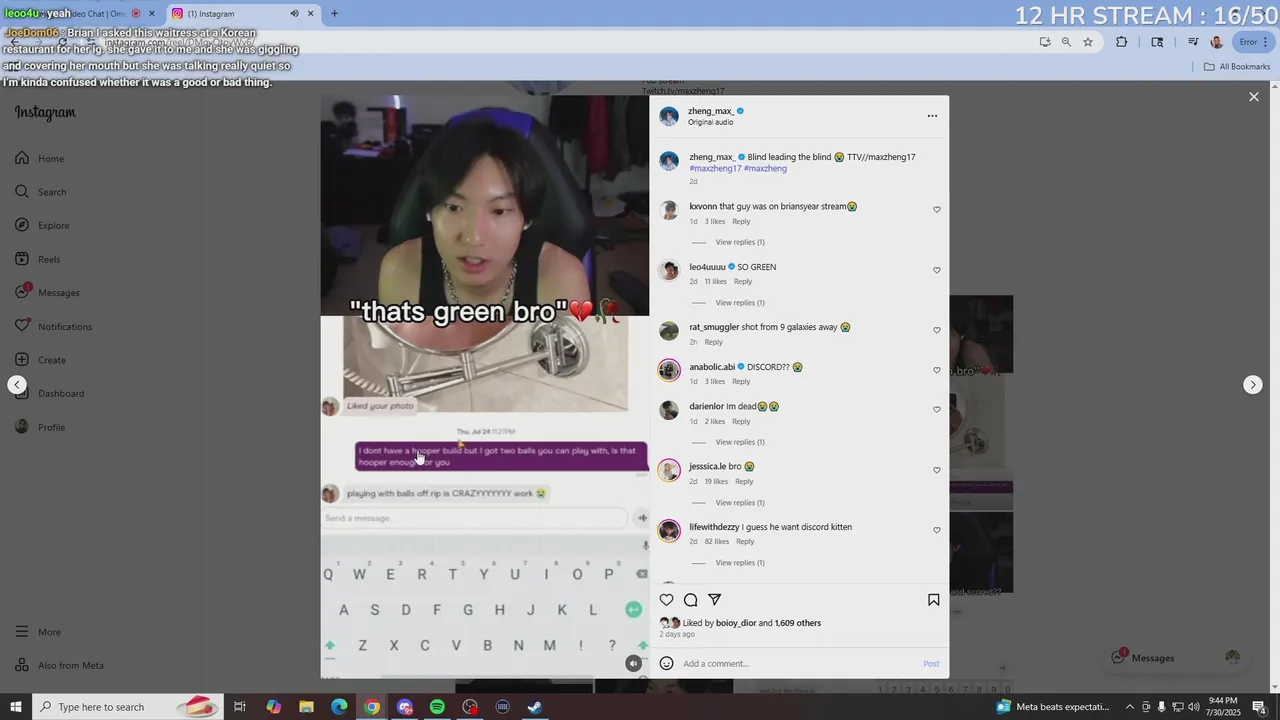Like jesssica.le's comment with its heart
The width and height of the screenshot is (1280, 720).
[937, 470]
